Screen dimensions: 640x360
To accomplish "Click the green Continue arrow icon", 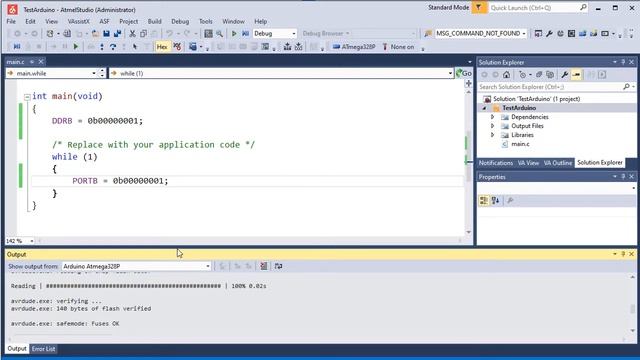I will (x=76, y=47).
